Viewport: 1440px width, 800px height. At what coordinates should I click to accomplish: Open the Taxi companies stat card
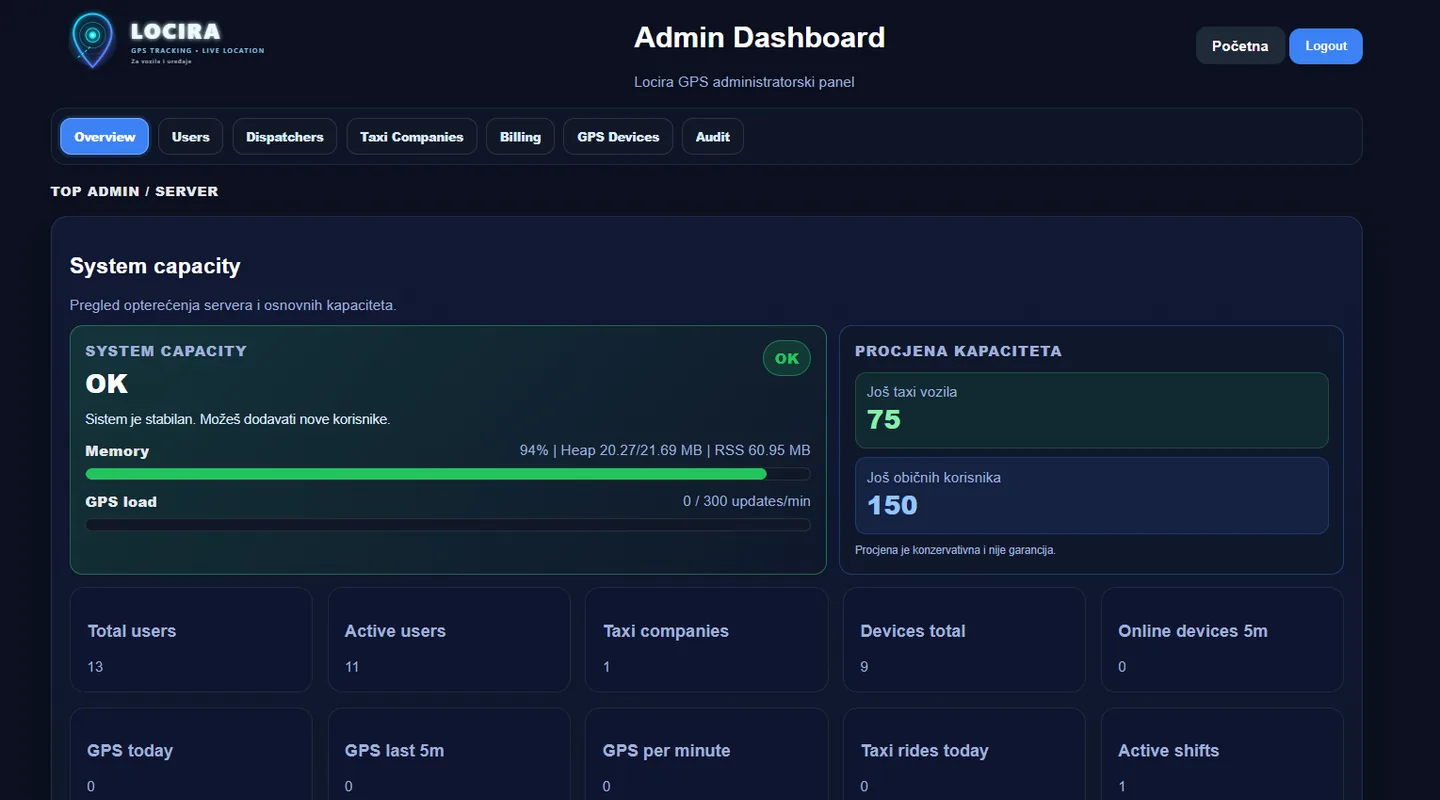click(707, 640)
